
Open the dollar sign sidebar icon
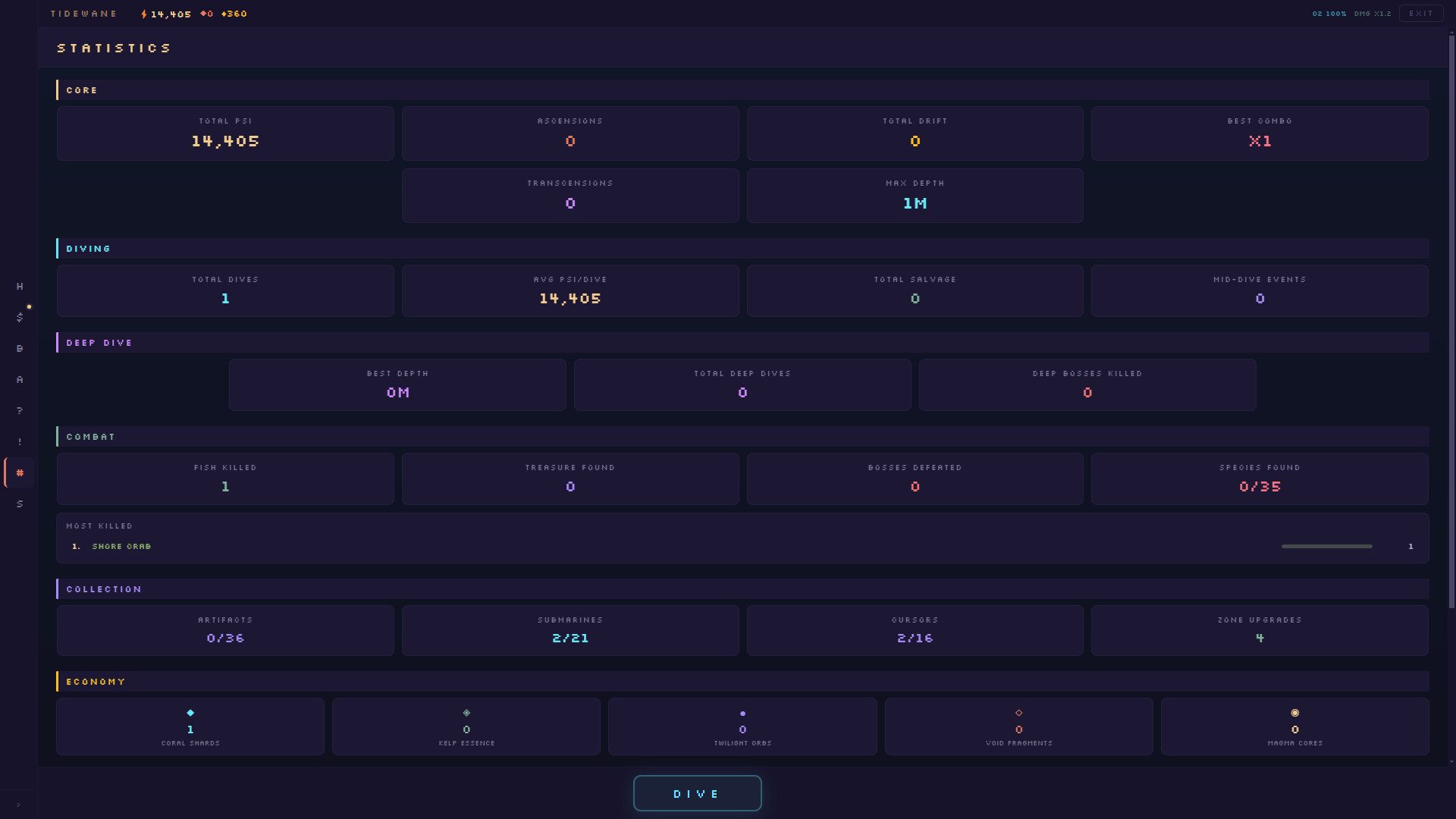(20, 318)
